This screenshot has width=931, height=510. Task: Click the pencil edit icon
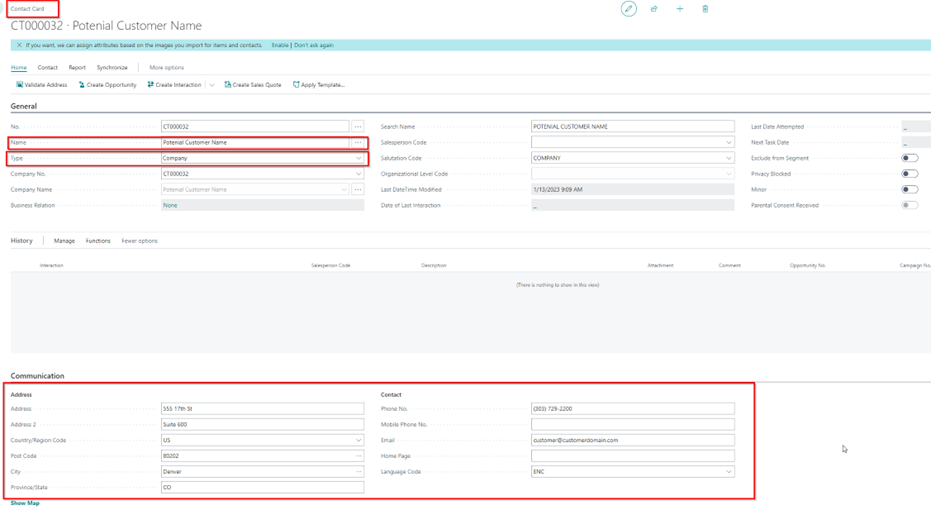point(628,9)
